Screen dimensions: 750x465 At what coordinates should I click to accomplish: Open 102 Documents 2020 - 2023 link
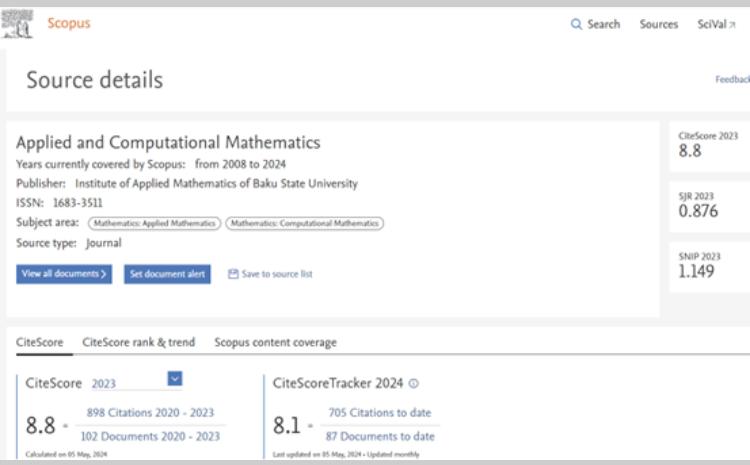pyautogui.click(x=150, y=436)
